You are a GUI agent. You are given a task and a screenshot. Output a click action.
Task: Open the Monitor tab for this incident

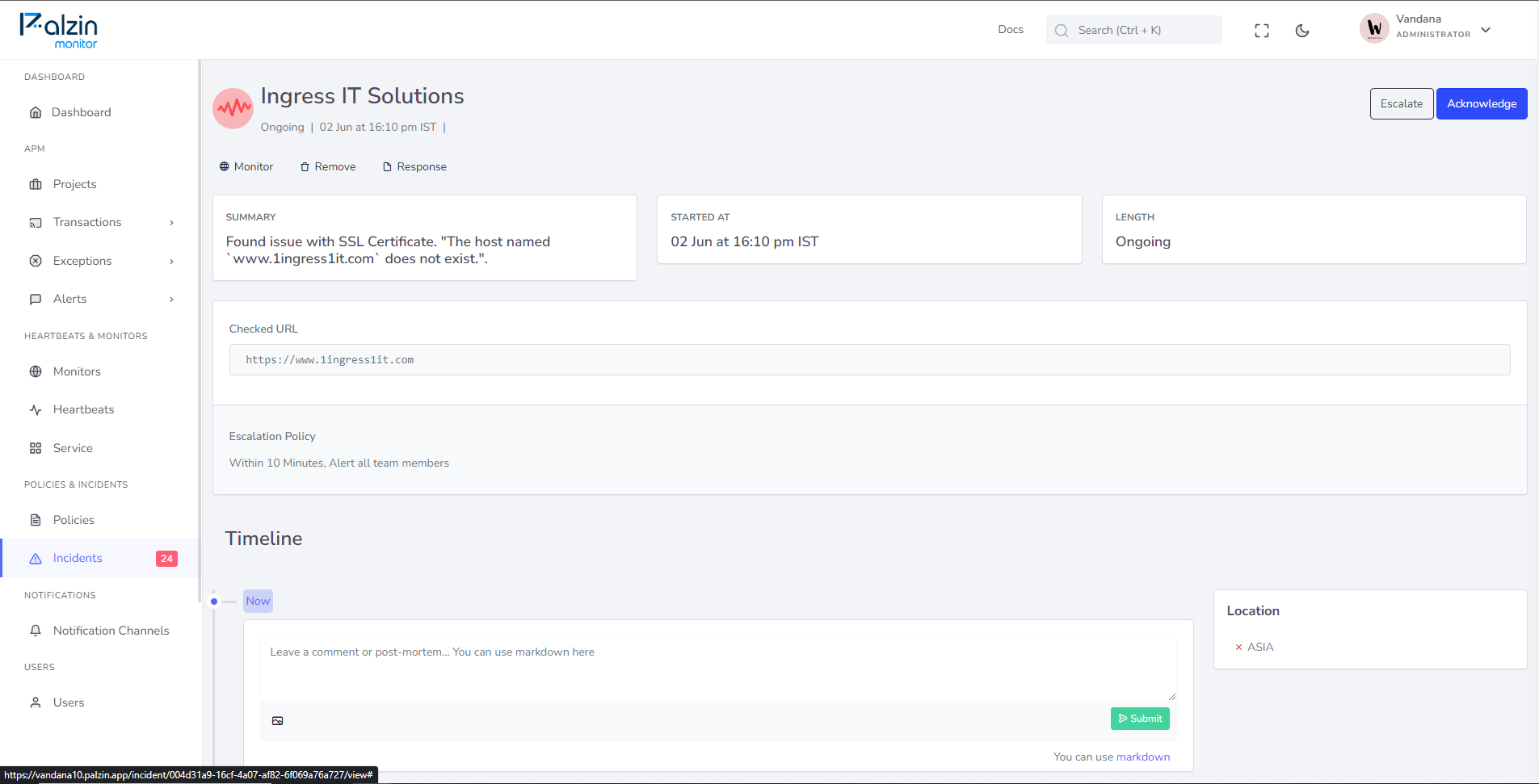246,166
